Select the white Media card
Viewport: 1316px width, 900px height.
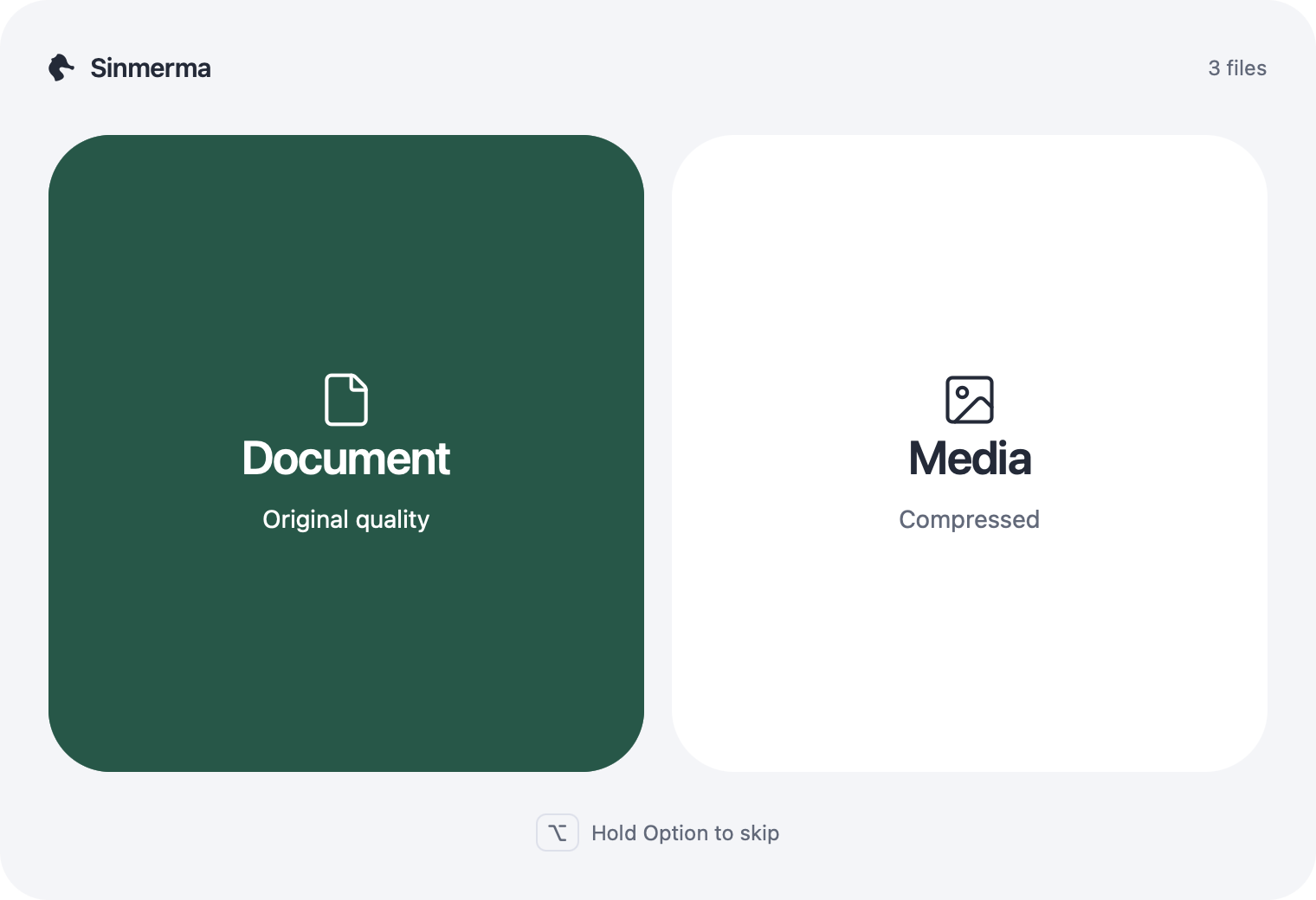[970, 453]
